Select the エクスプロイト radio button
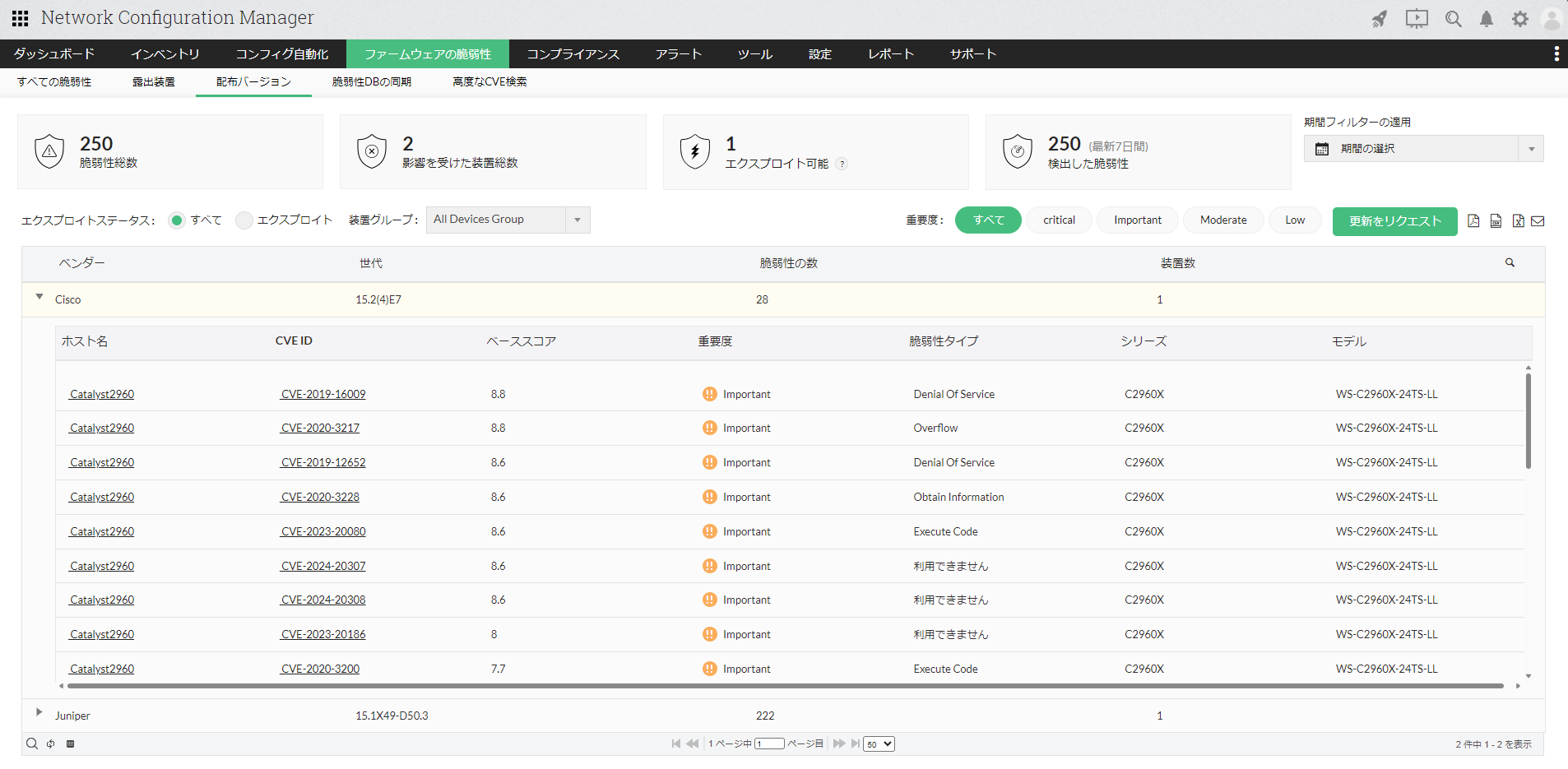 point(244,220)
